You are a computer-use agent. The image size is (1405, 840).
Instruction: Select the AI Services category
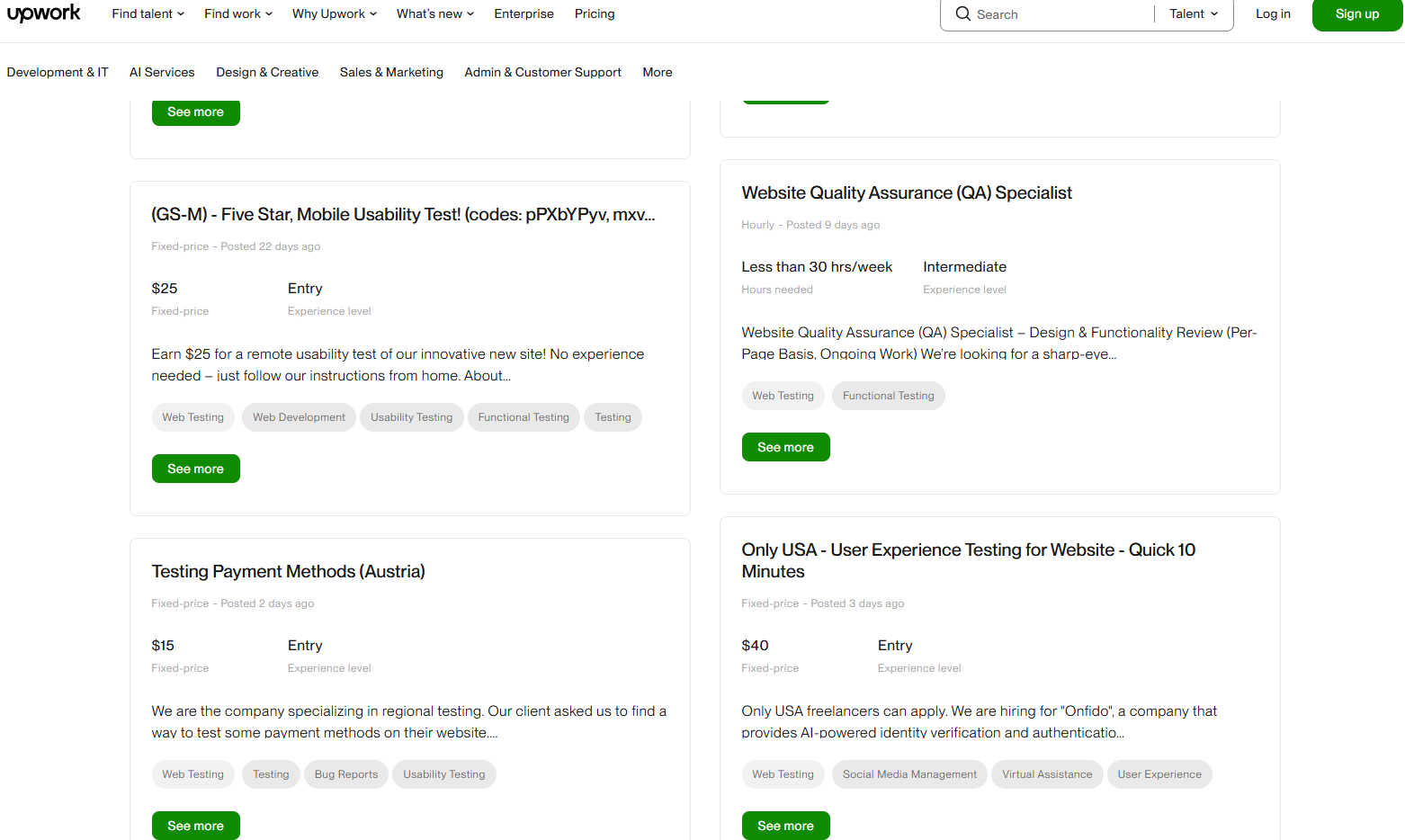162,72
